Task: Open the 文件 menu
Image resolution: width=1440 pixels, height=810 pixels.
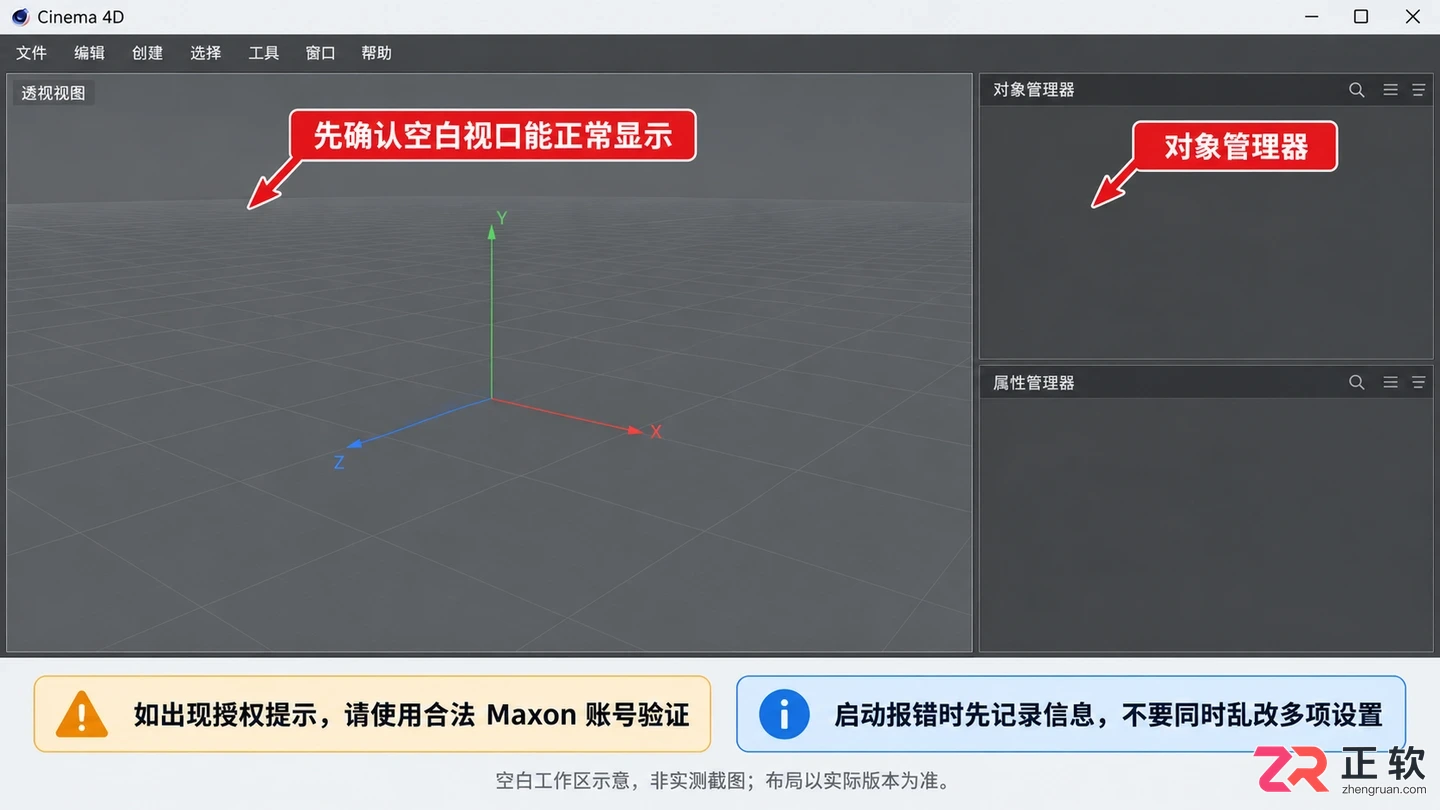Action: tap(31, 53)
